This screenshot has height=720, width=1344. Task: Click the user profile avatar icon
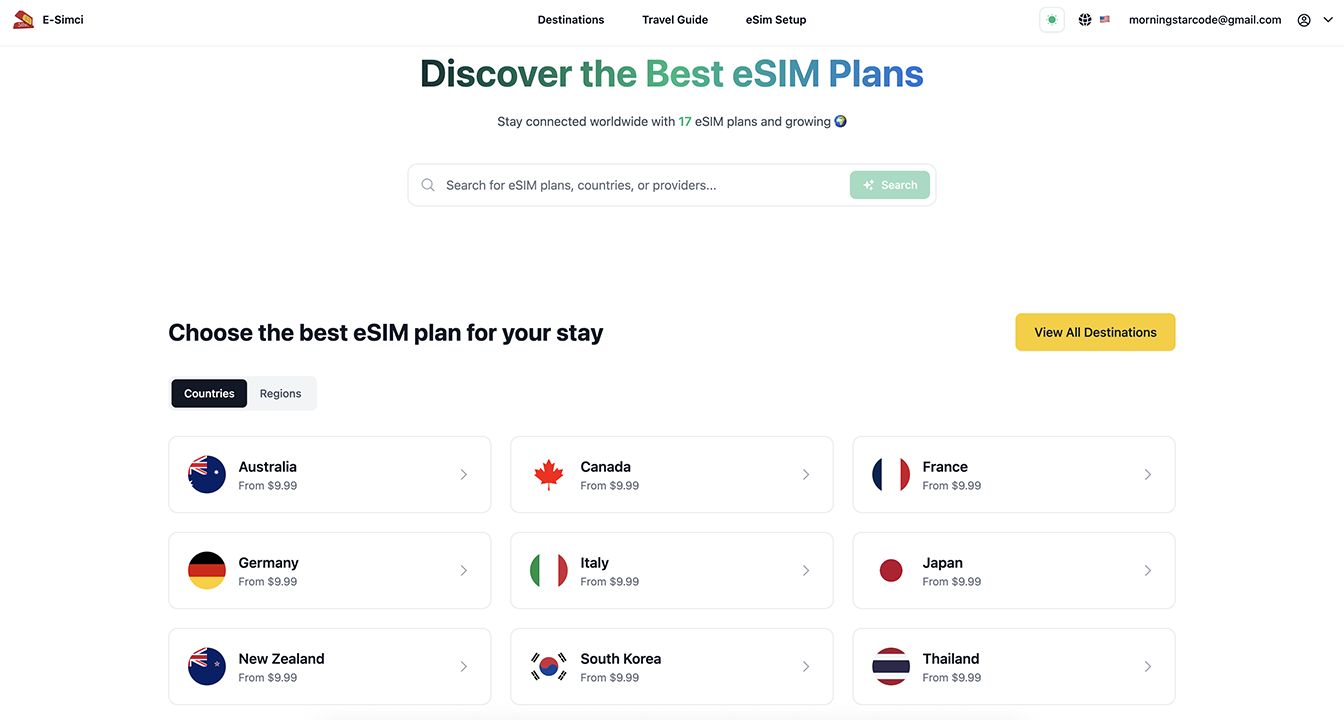click(x=1304, y=20)
